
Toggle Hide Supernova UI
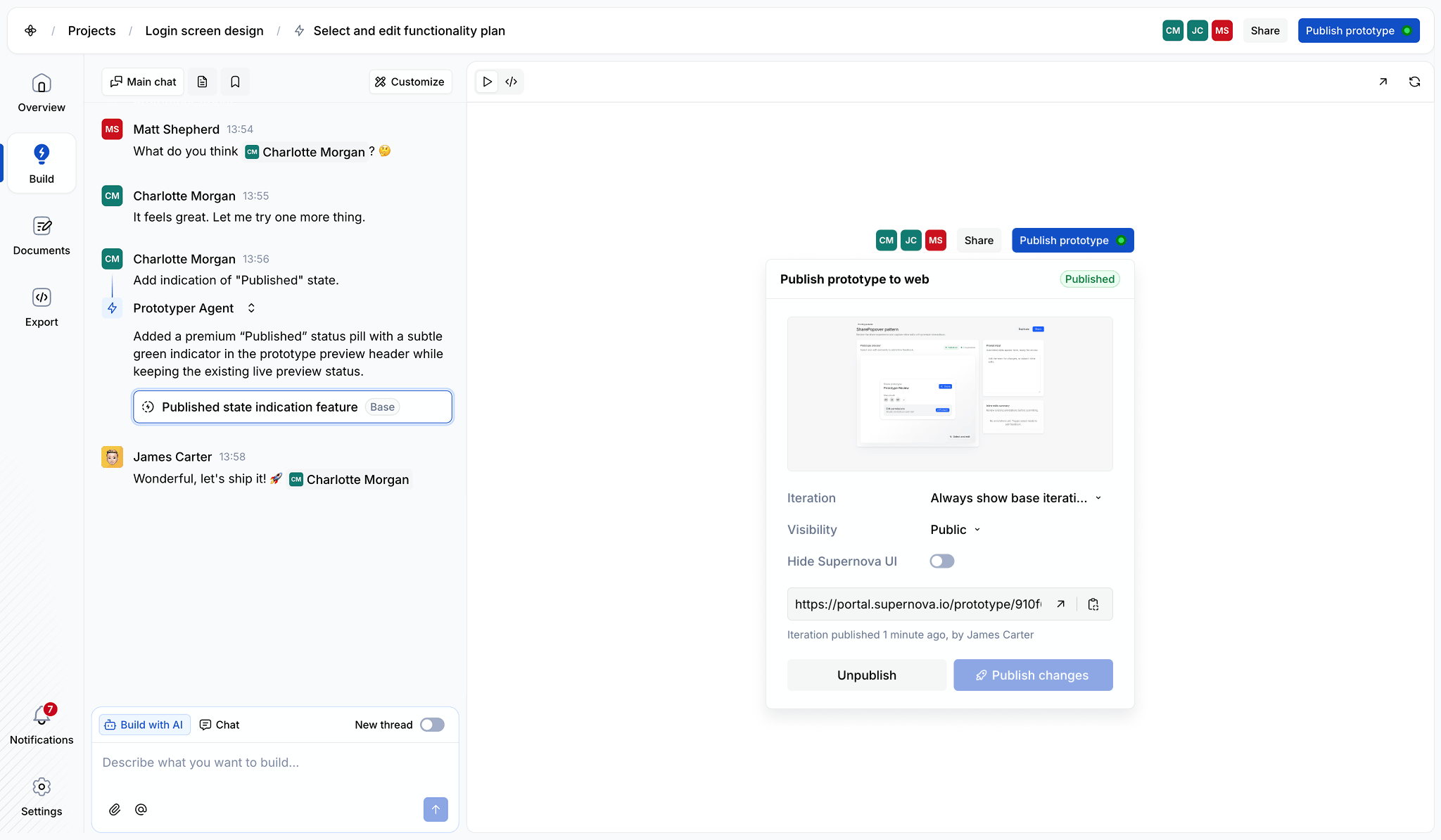point(941,561)
